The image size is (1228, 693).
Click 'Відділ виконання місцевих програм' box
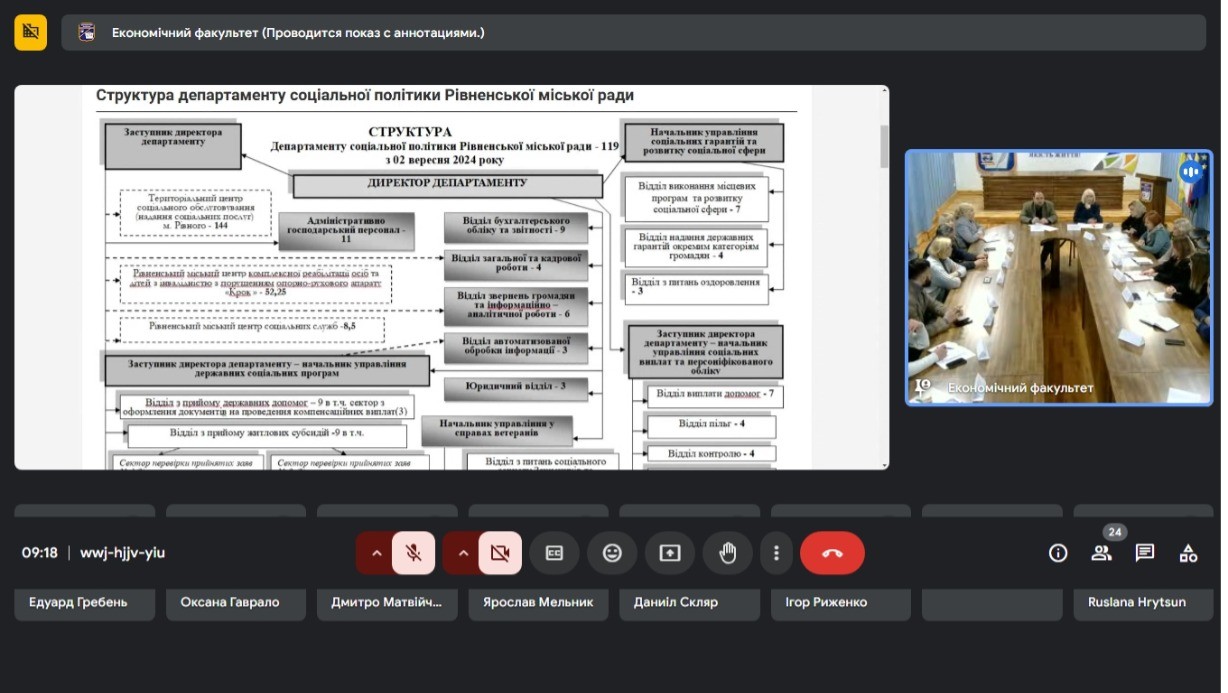[695, 199]
